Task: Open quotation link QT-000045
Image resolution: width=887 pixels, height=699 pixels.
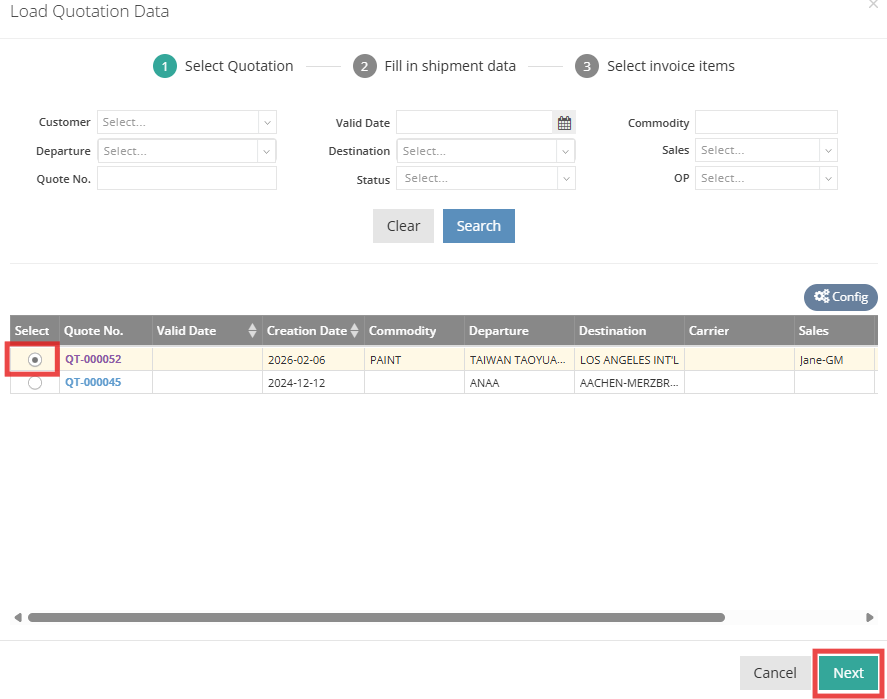Action: click(93, 382)
